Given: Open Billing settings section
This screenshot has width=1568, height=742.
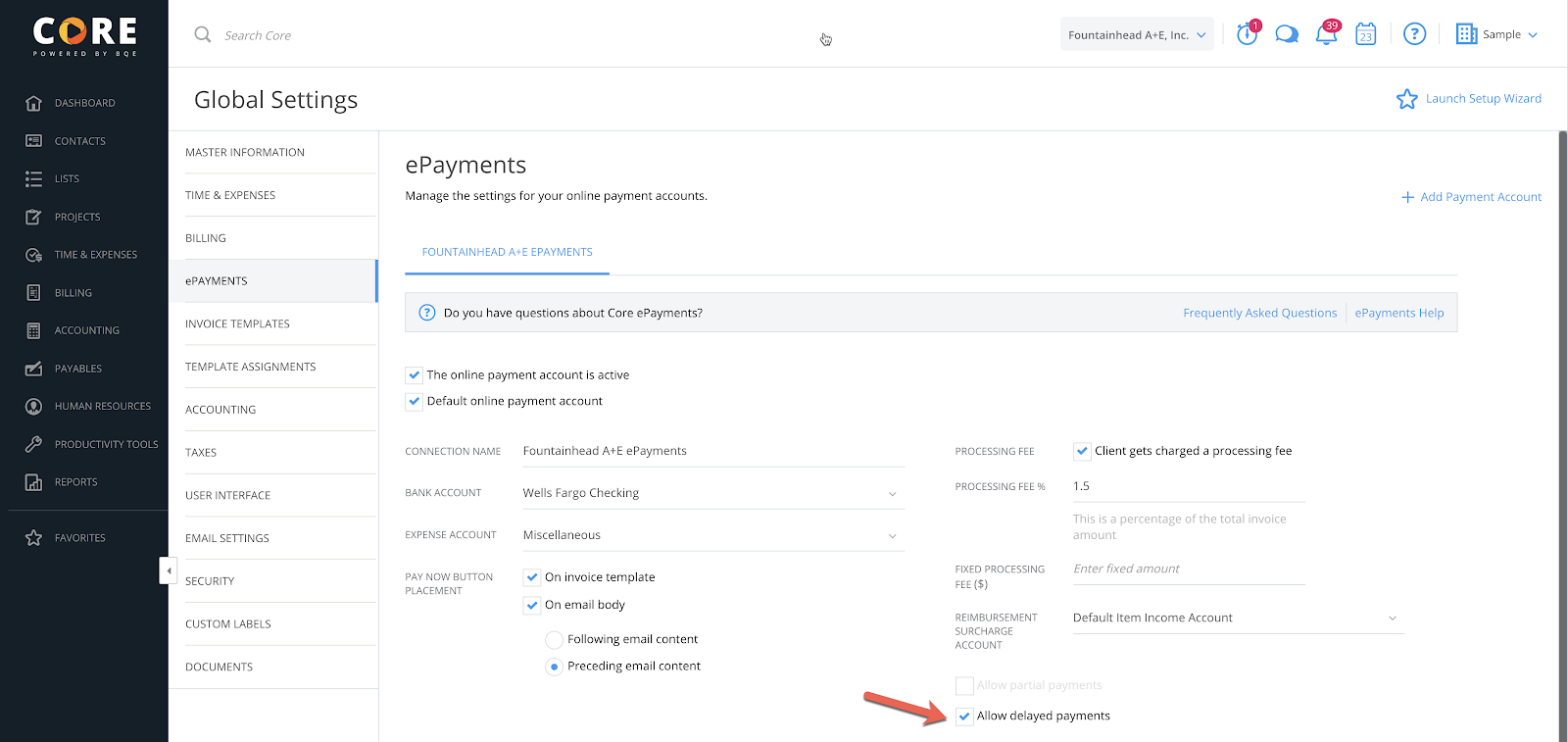Looking at the screenshot, I should [273, 238].
